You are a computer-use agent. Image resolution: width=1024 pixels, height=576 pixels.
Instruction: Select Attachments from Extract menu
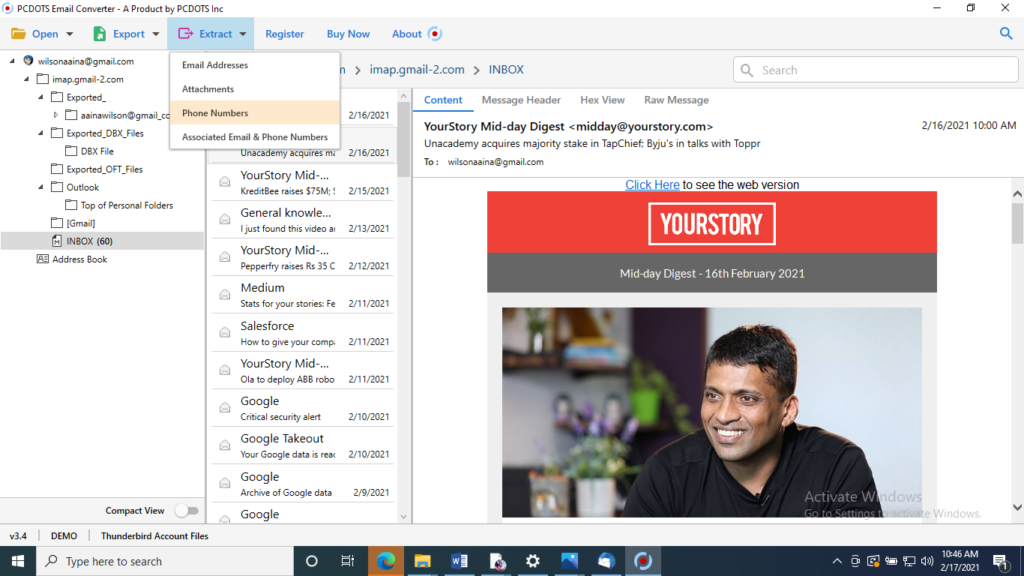coord(255,89)
